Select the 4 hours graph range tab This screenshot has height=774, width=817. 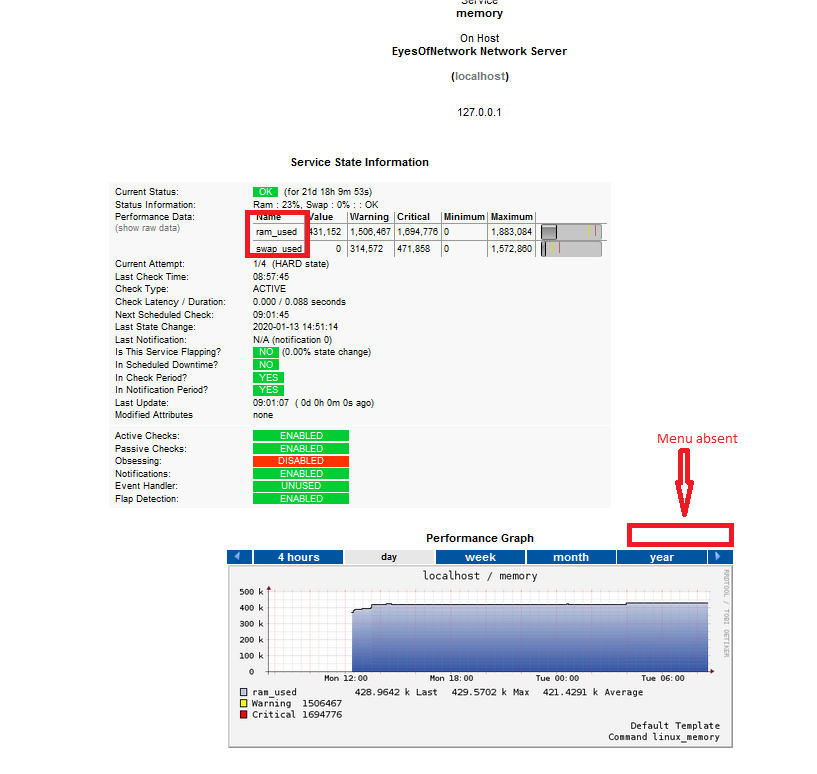pyautogui.click(x=299, y=557)
